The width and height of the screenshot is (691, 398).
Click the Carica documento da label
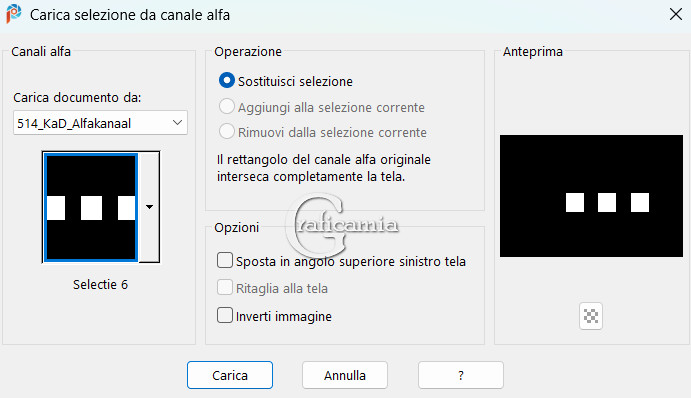pyautogui.click(x=77, y=97)
